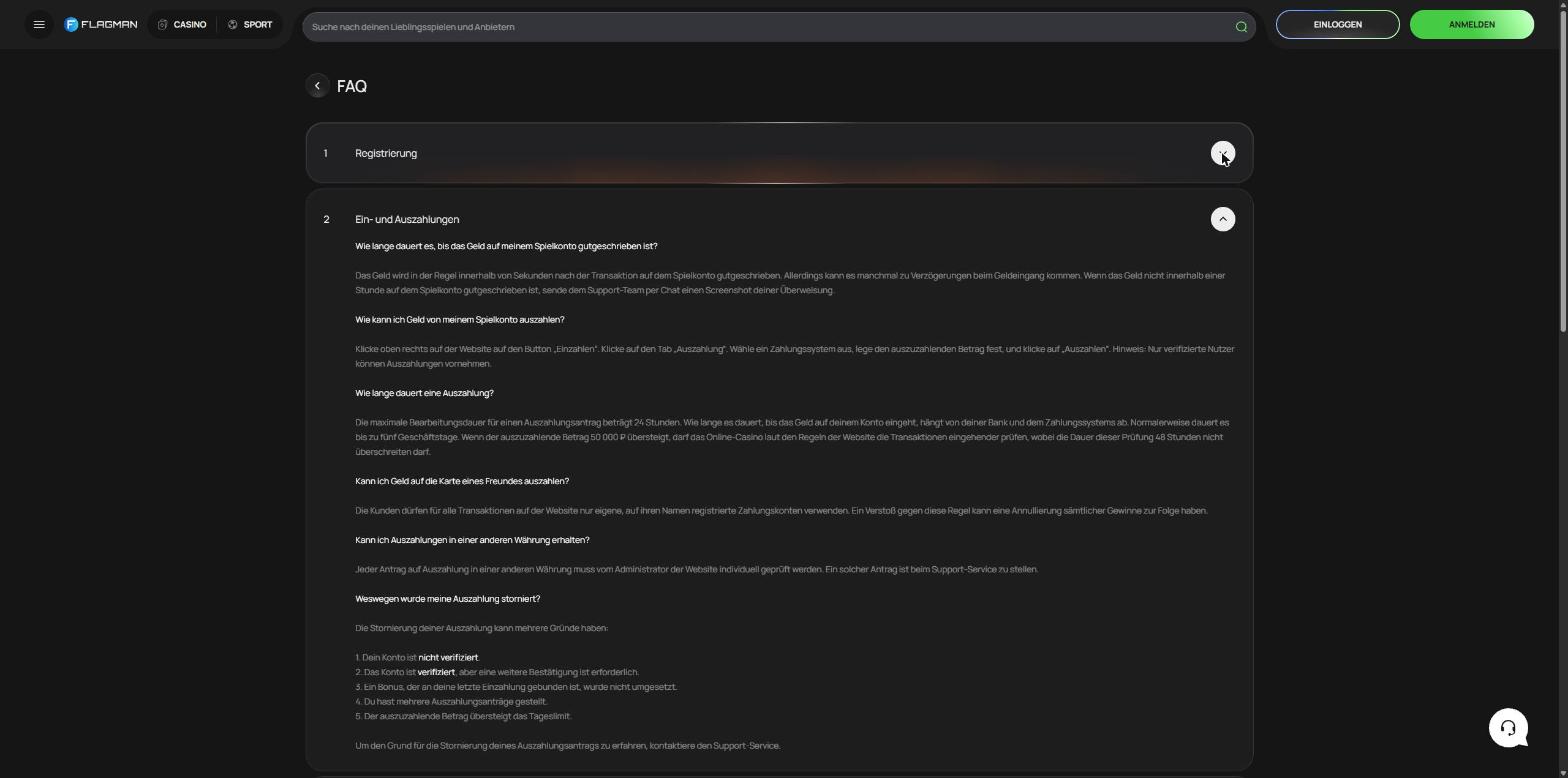Click the line 'Der auszuzahlende Betrag übersteigt das Tageslimit.'

pos(463,716)
